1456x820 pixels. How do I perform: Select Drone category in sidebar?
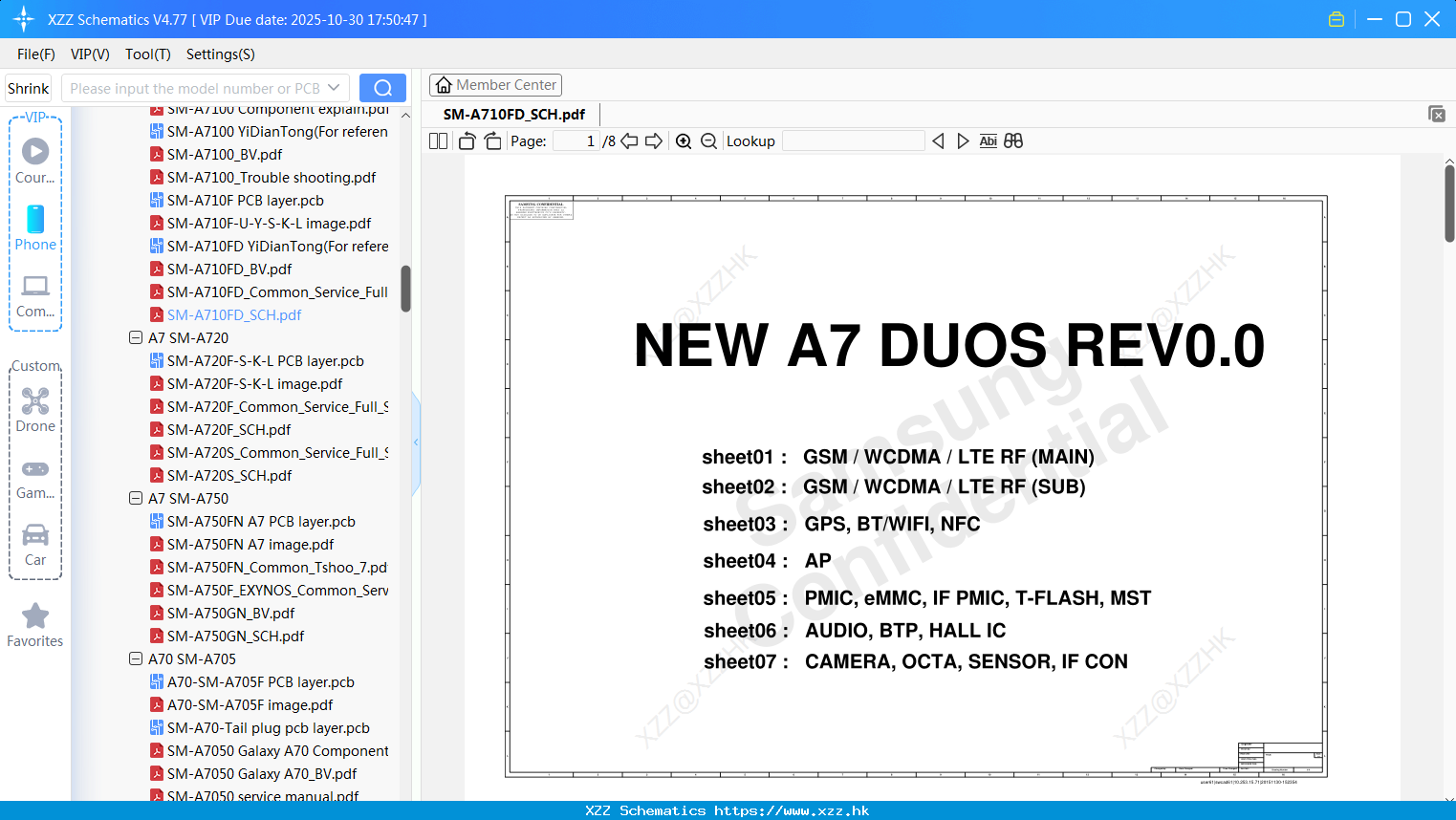point(35,410)
